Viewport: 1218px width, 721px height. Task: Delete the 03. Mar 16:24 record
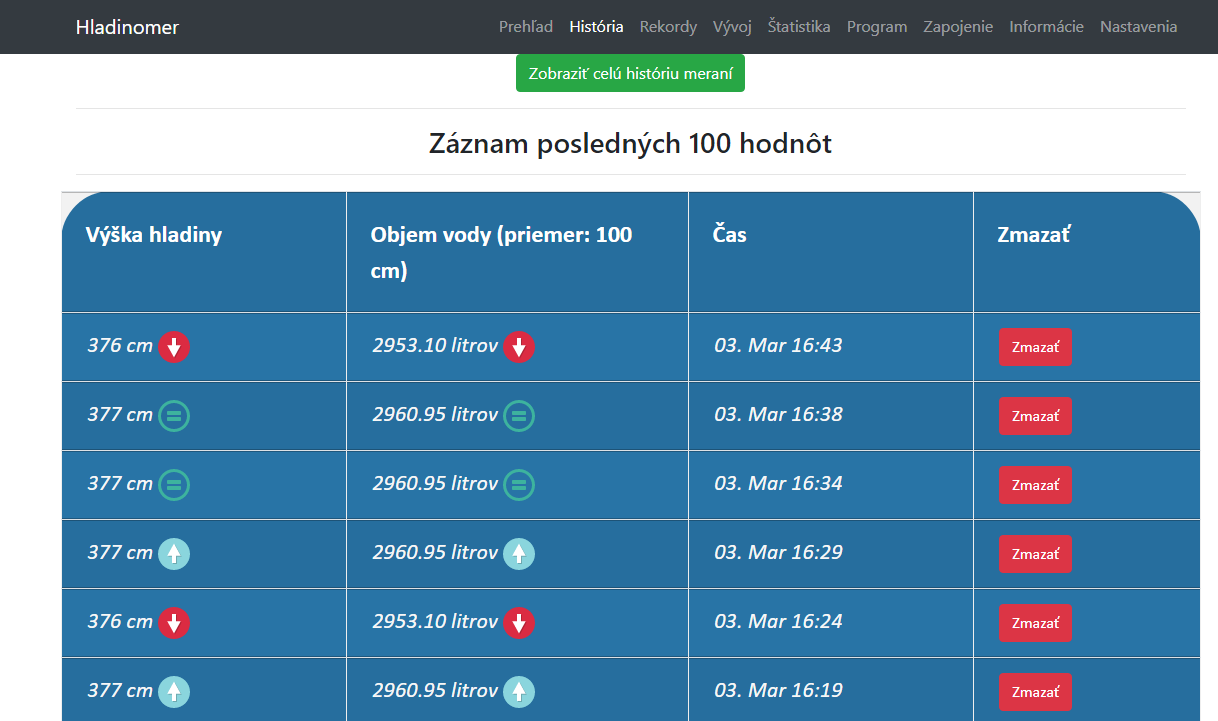(x=1035, y=623)
